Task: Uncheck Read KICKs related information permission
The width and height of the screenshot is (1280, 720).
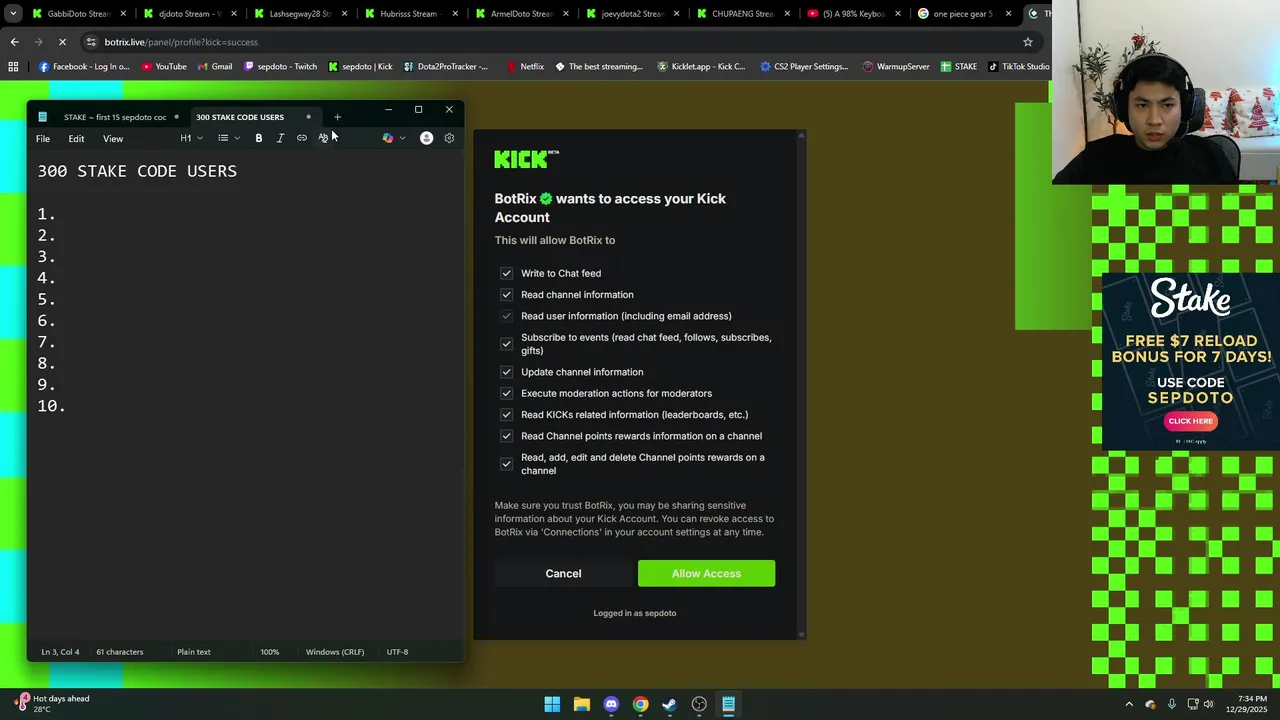Action: pos(506,415)
